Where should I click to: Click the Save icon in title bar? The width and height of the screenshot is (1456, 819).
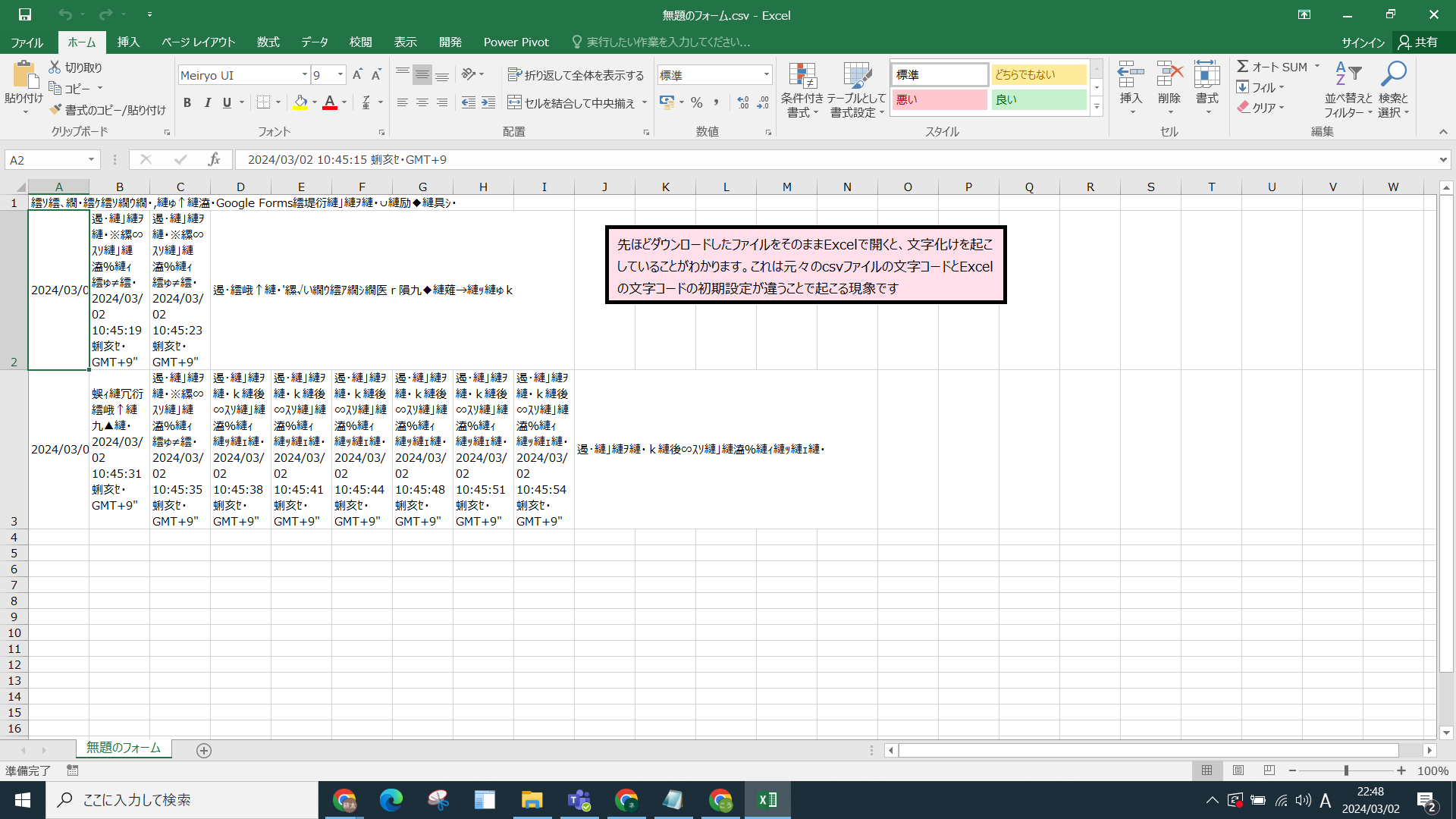(x=25, y=14)
